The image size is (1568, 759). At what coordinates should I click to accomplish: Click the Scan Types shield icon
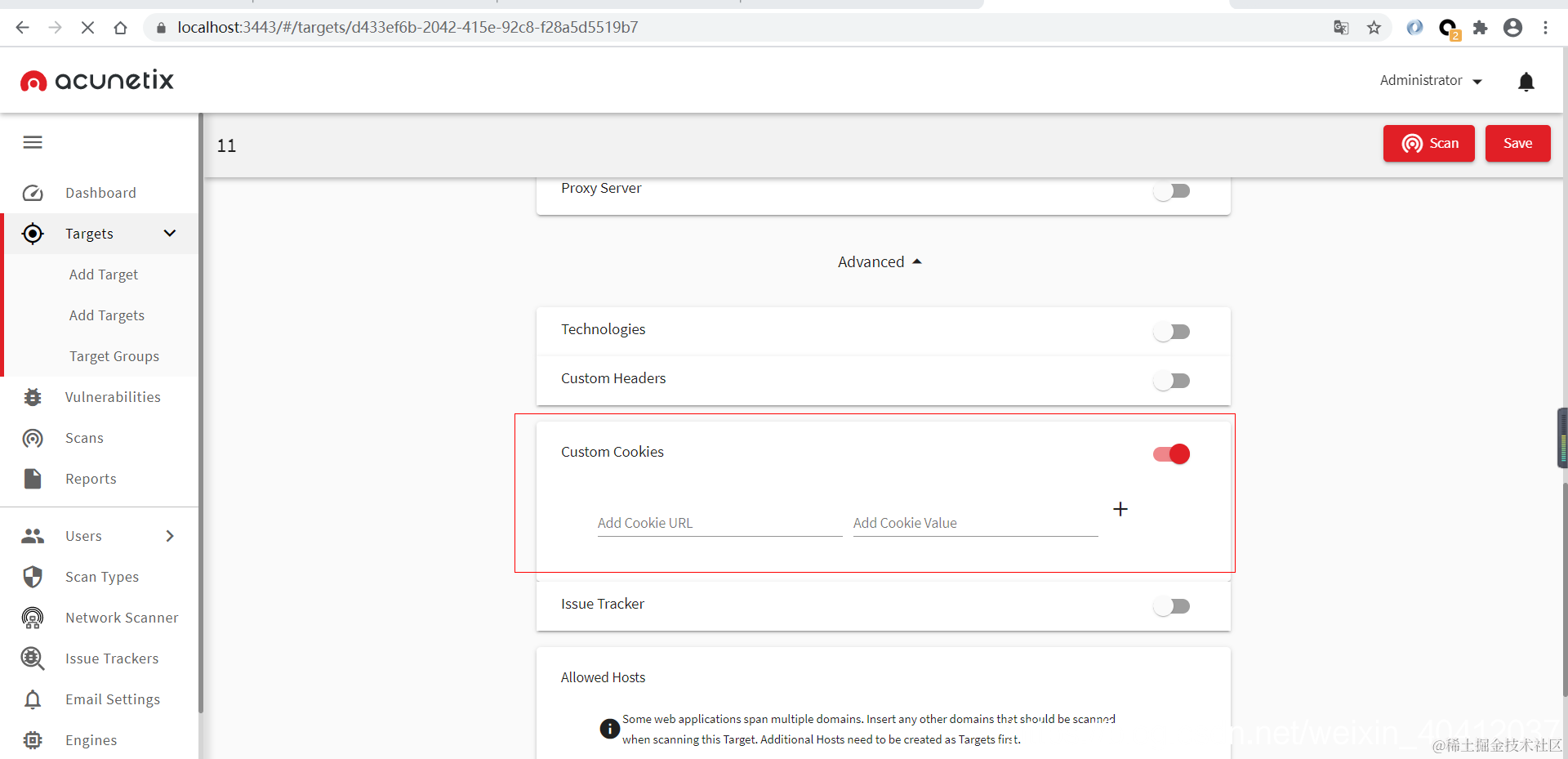click(33, 577)
